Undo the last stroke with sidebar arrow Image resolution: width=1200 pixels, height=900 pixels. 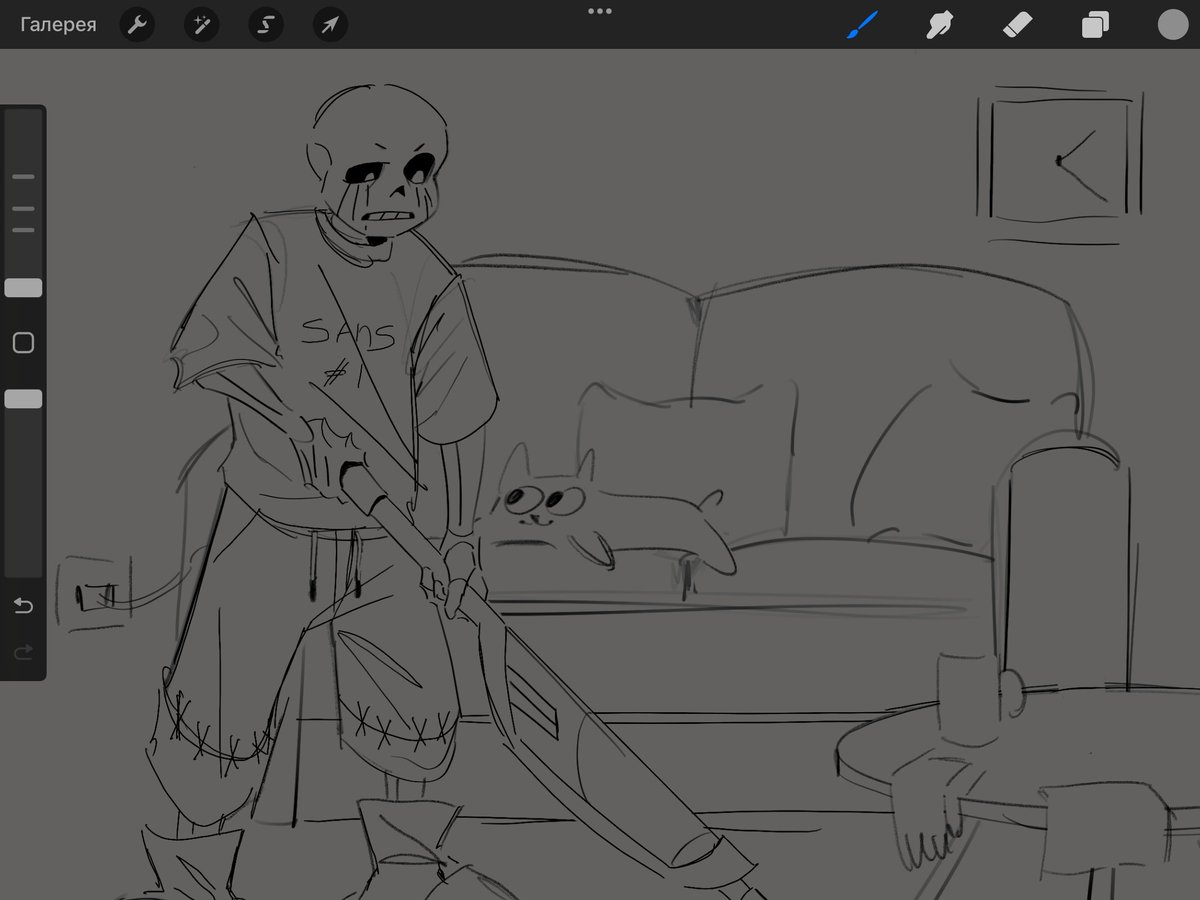[23, 606]
